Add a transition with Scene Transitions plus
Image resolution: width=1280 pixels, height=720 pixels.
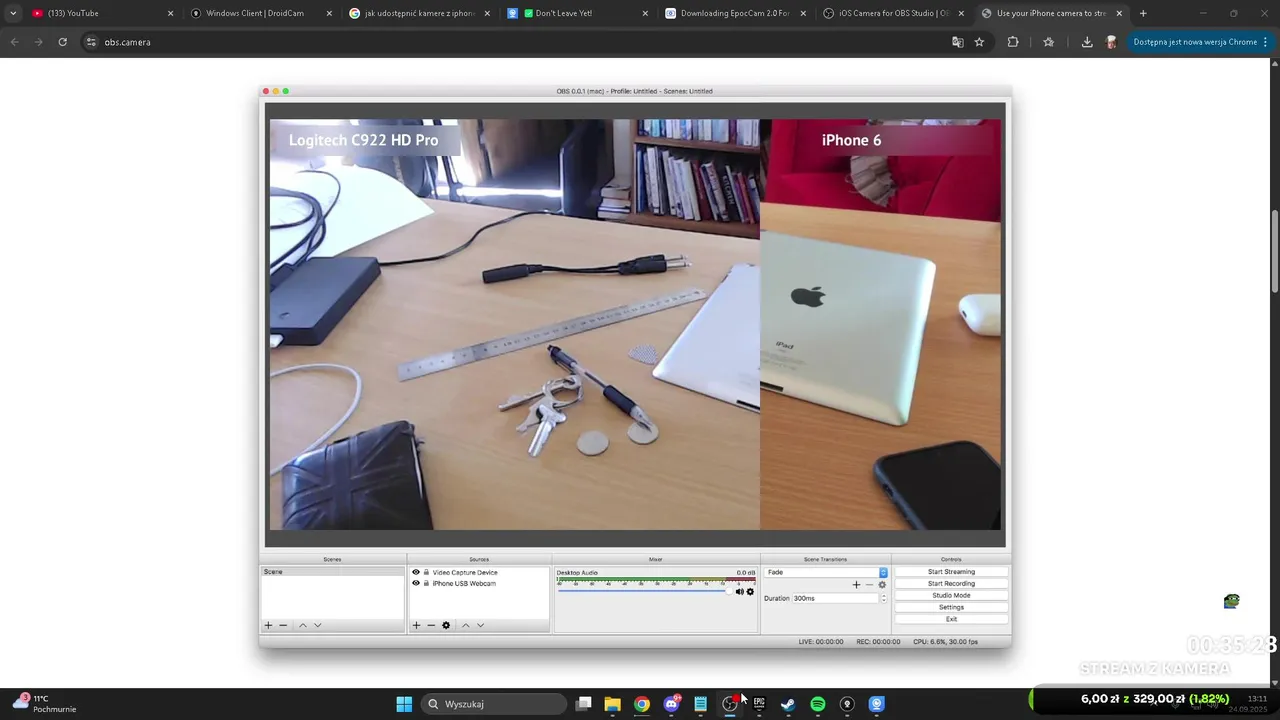856,585
